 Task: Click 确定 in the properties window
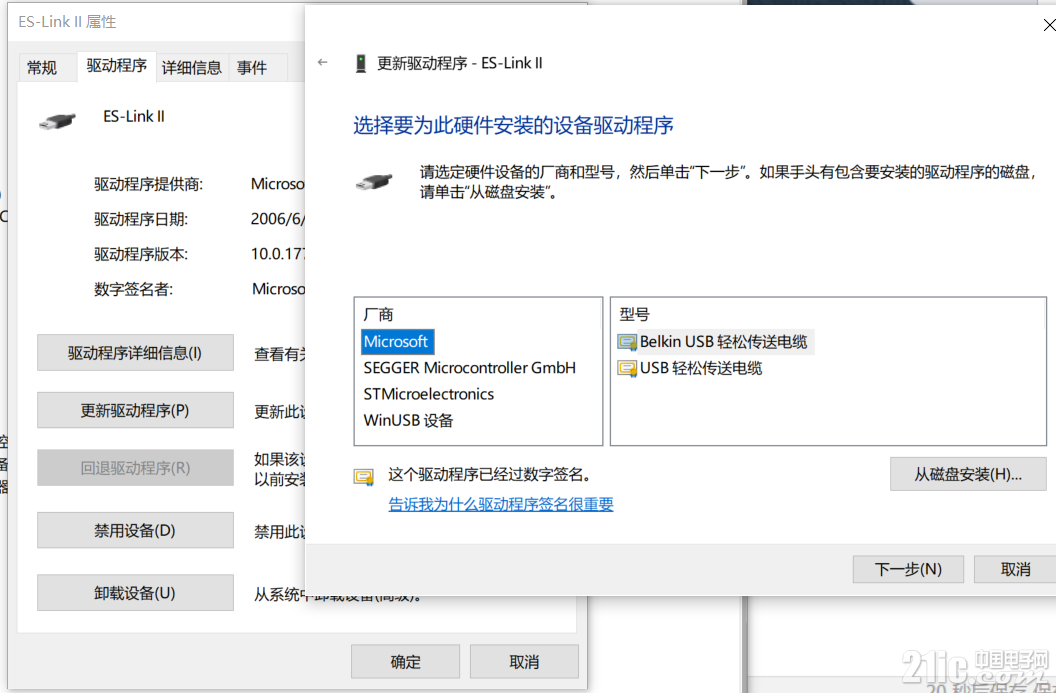[405, 661]
